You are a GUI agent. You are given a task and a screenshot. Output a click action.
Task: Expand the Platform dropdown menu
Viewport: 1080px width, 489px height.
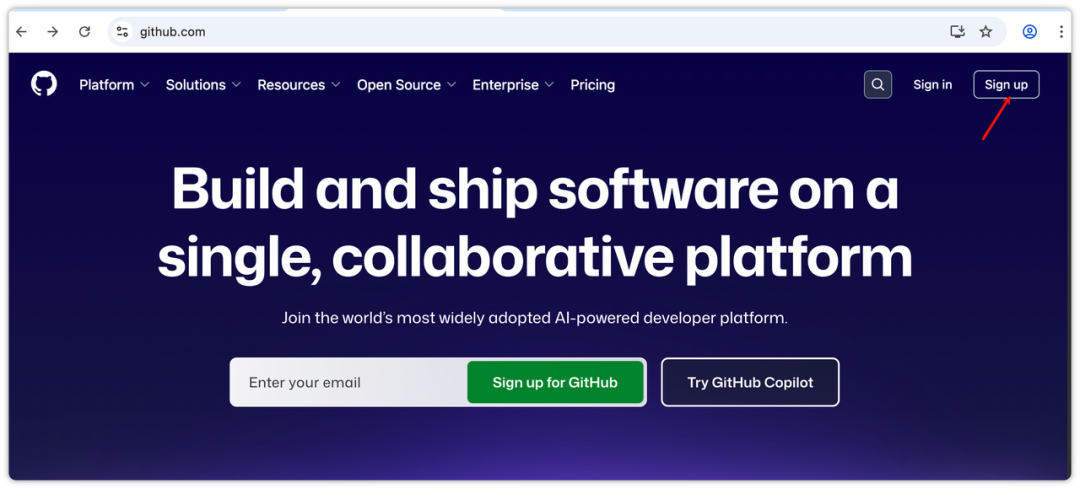click(x=114, y=85)
